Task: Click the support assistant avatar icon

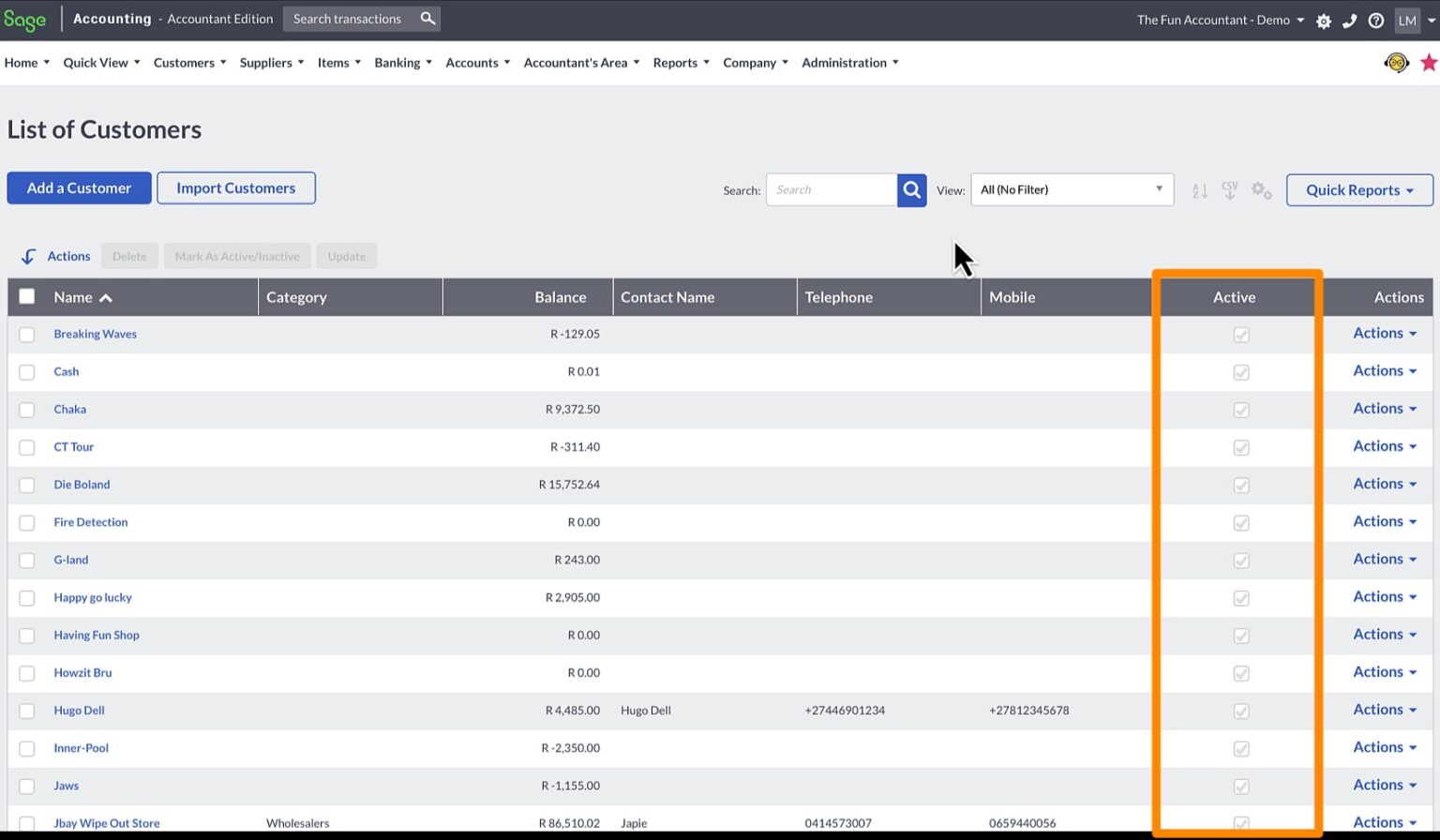Action: point(1397,62)
